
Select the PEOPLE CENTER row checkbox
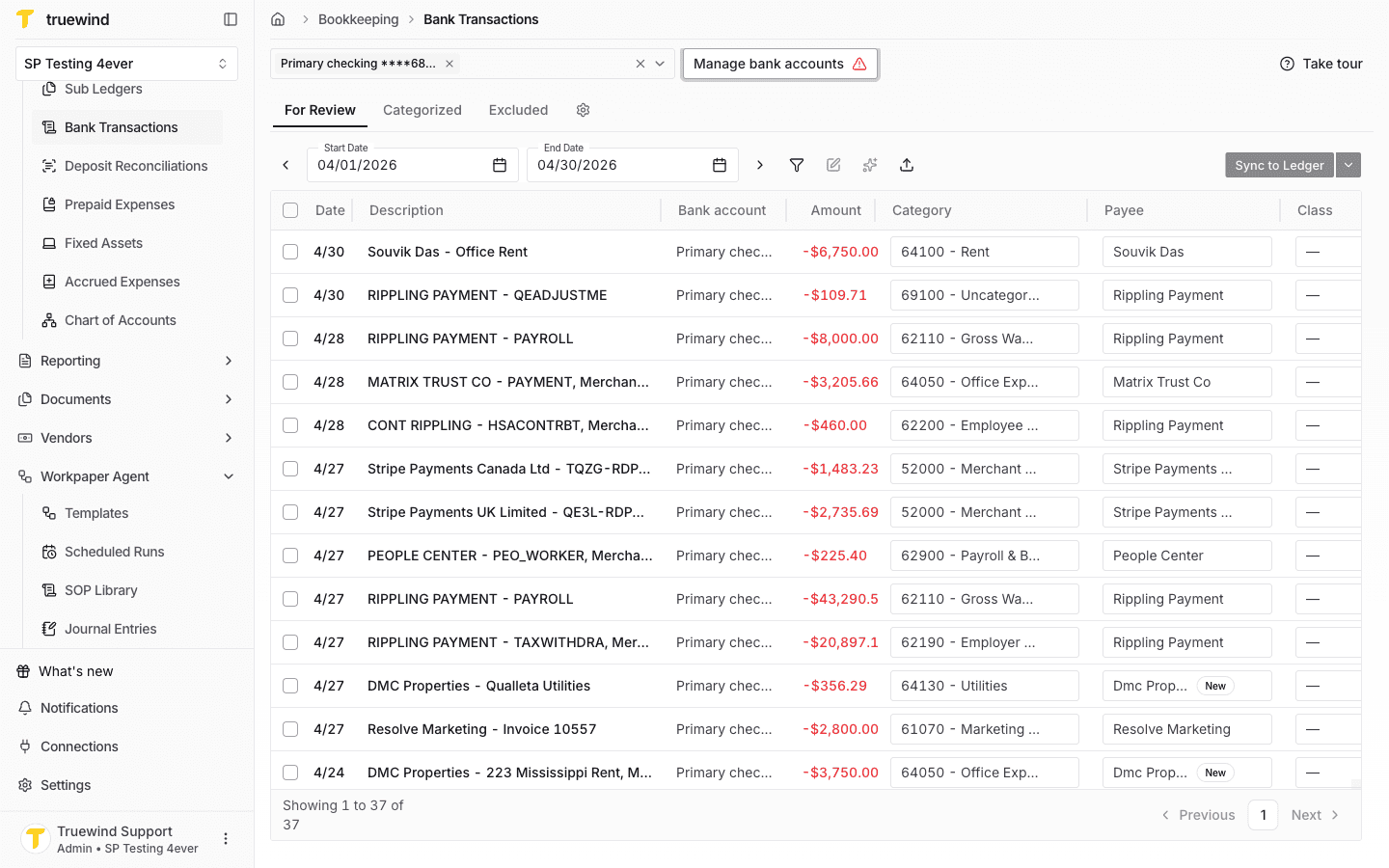point(290,556)
